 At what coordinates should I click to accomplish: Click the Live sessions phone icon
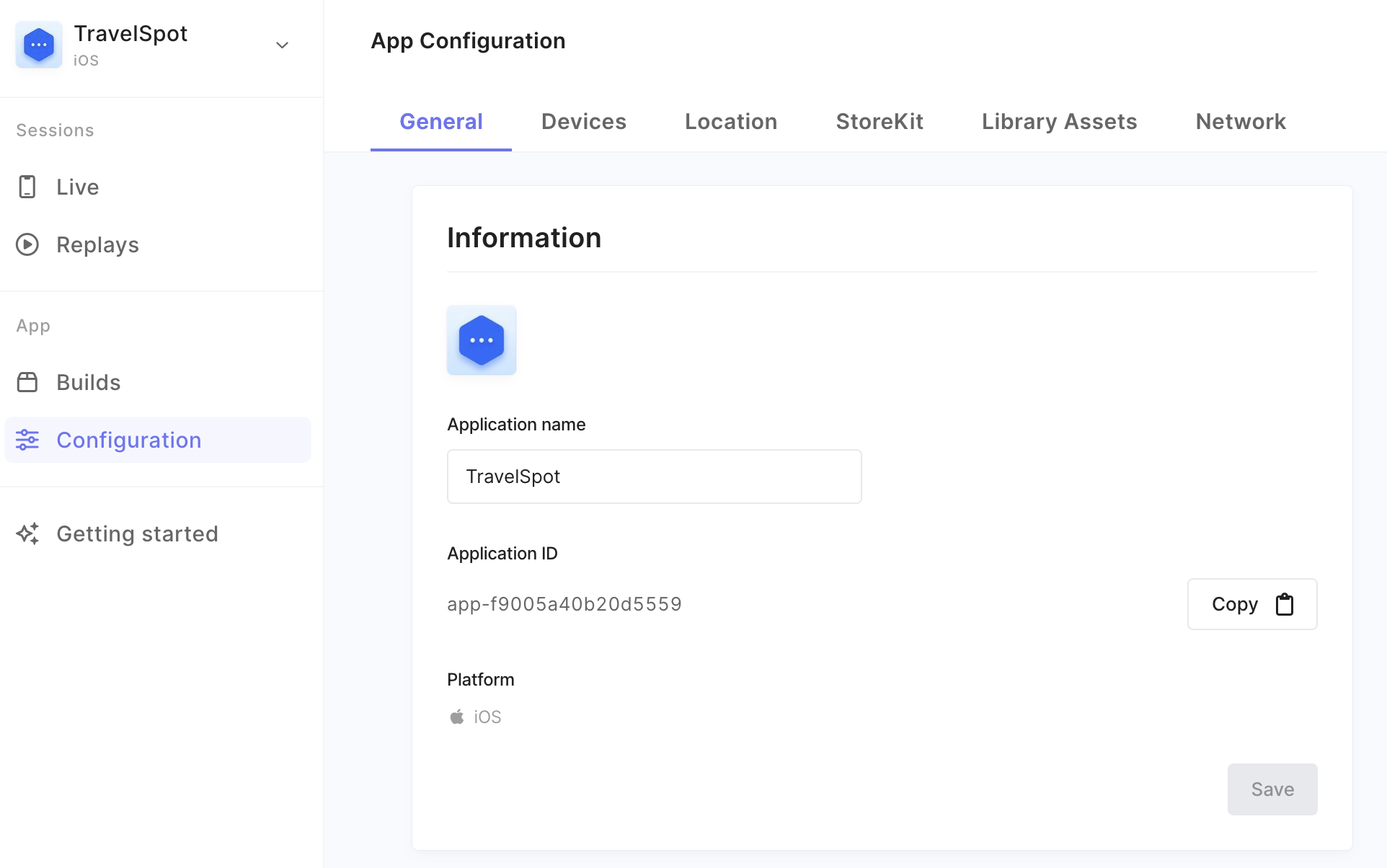(x=27, y=187)
